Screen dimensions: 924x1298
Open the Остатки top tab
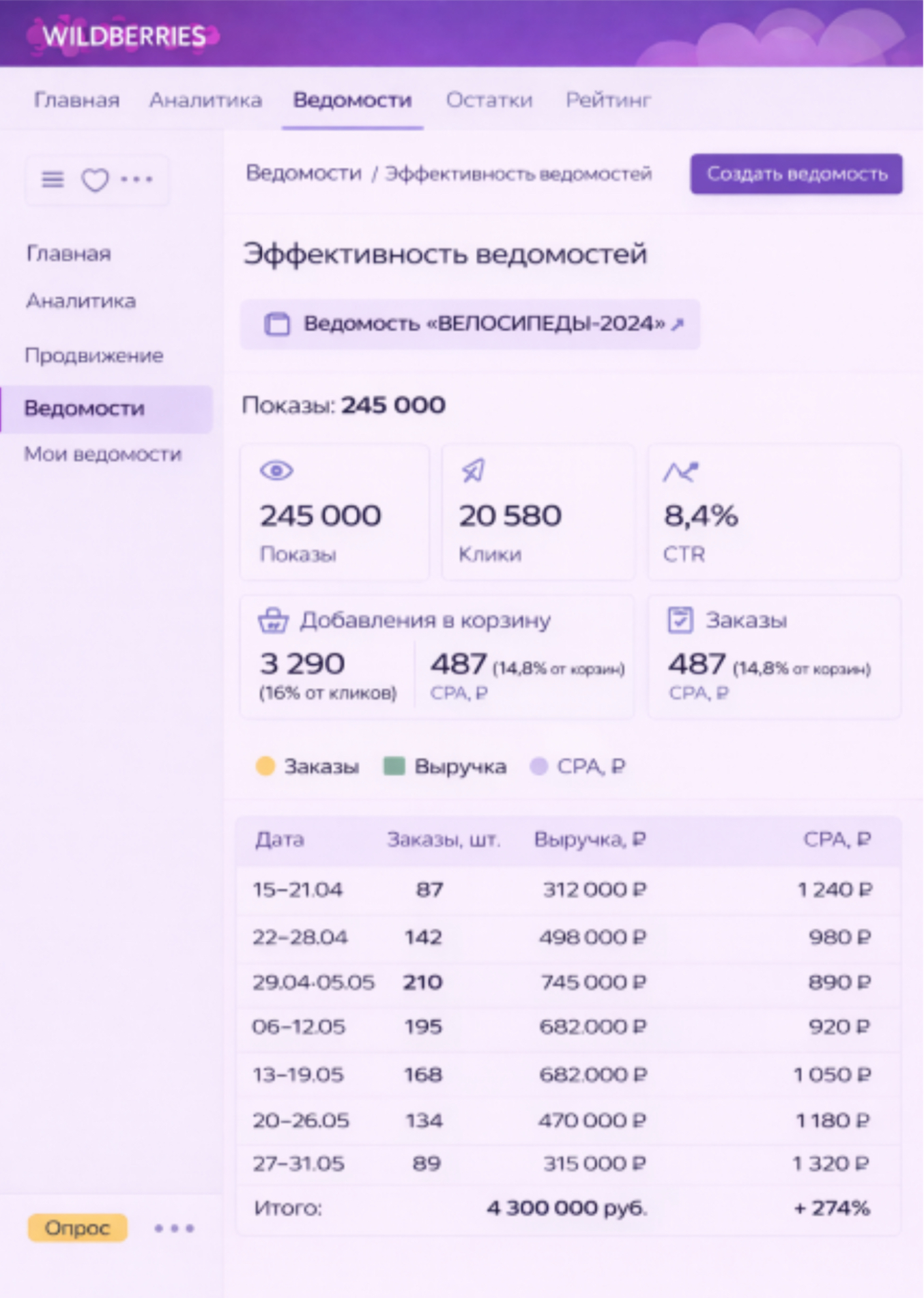pos(489,100)
